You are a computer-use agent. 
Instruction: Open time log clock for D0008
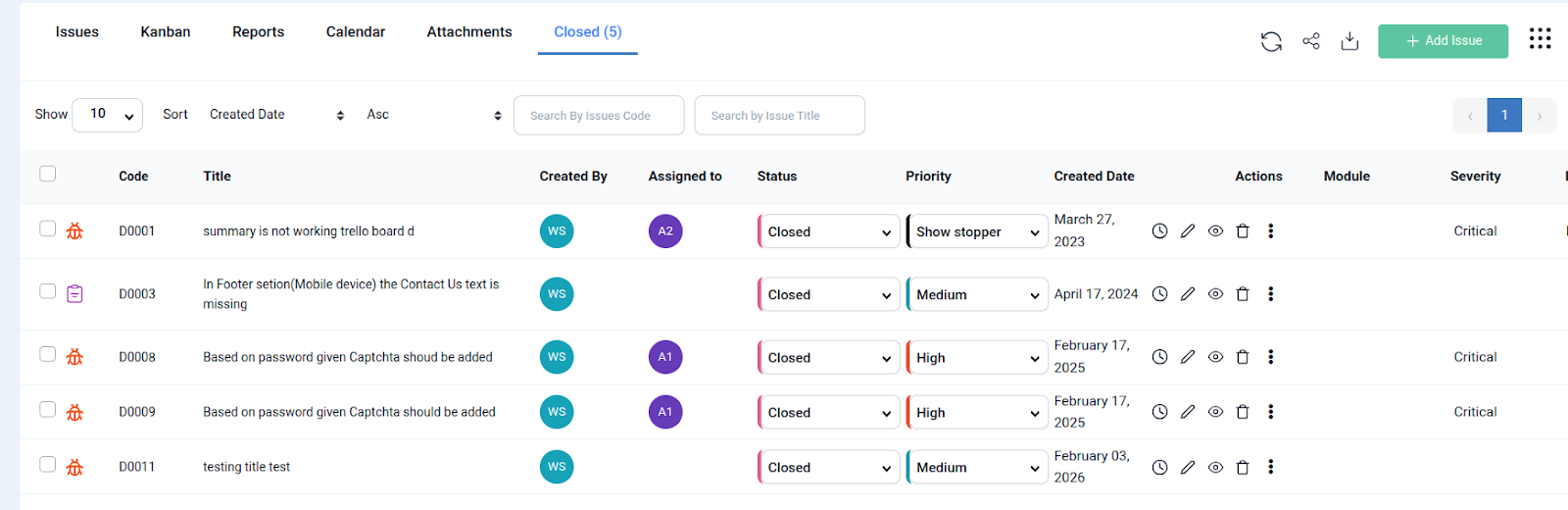(1159, 357)
